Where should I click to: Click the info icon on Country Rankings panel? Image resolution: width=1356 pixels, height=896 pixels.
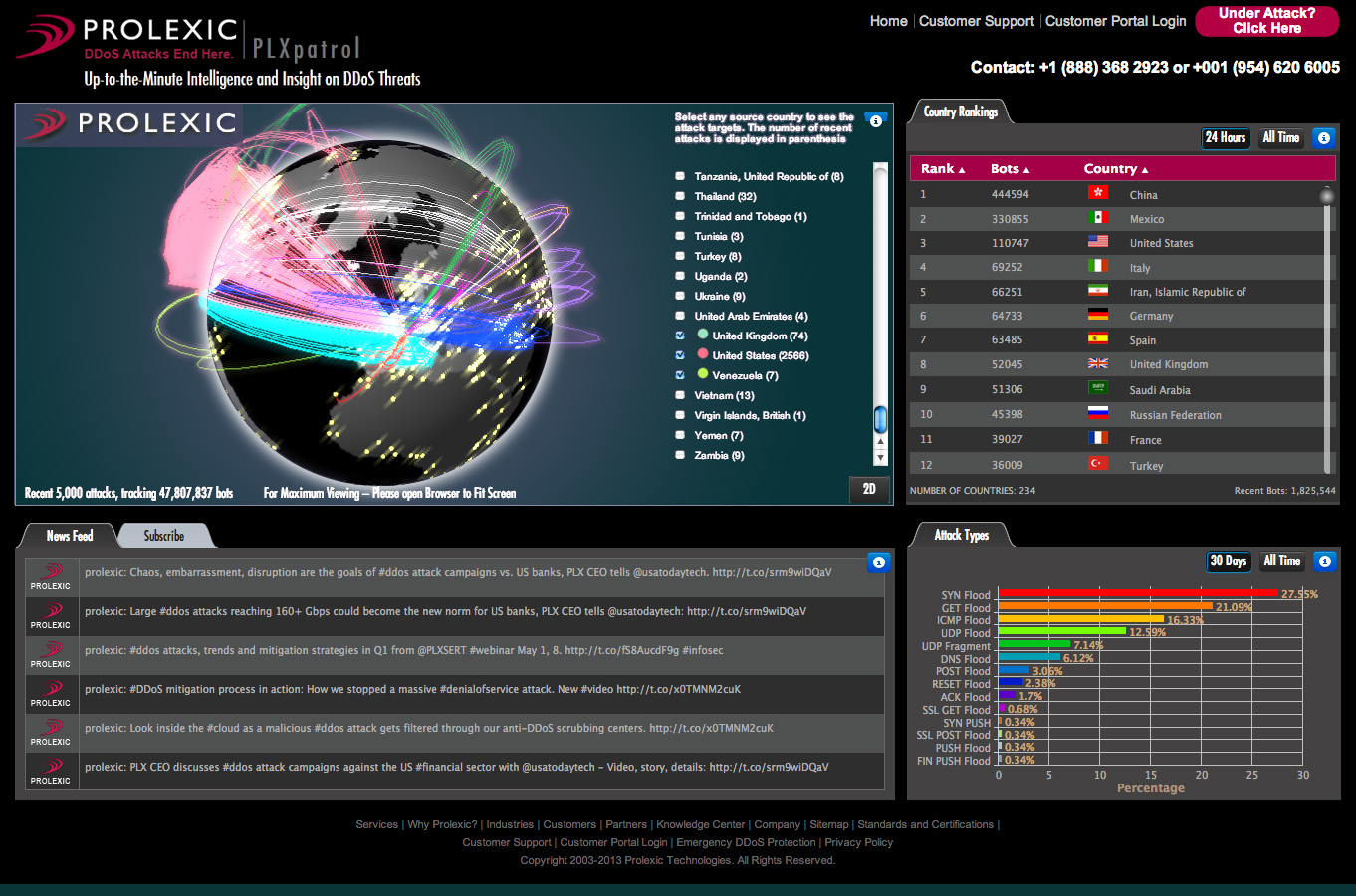coord(1323,137)
